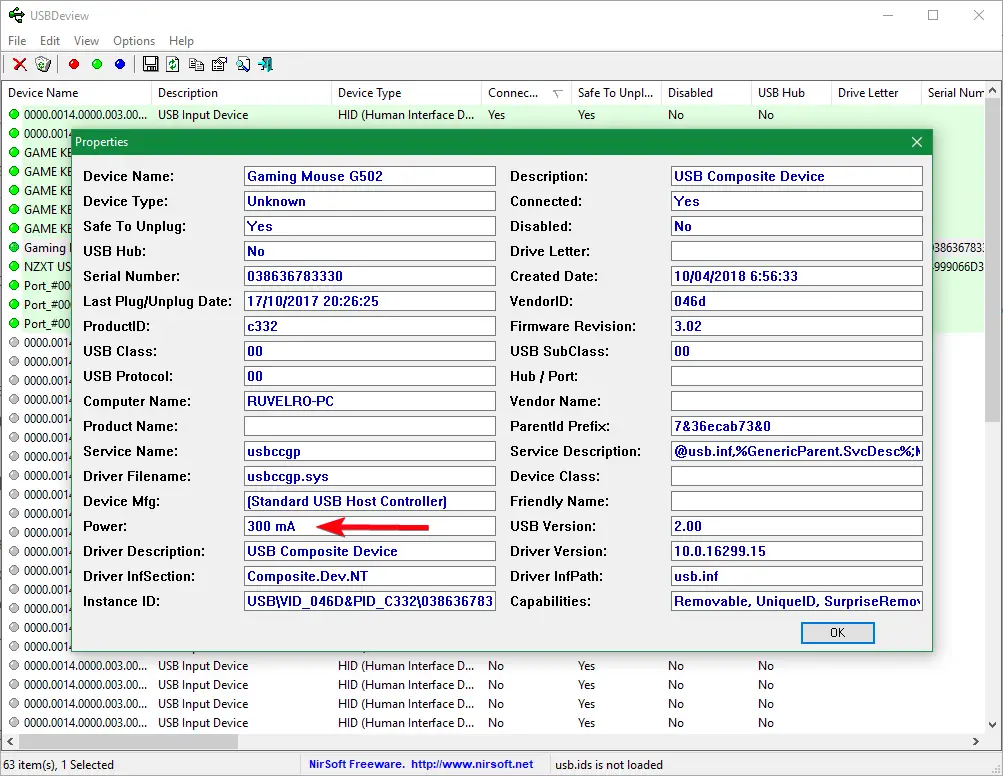
Task: Open the nirsoft.net website link
Action: click(x=470, y=765)
